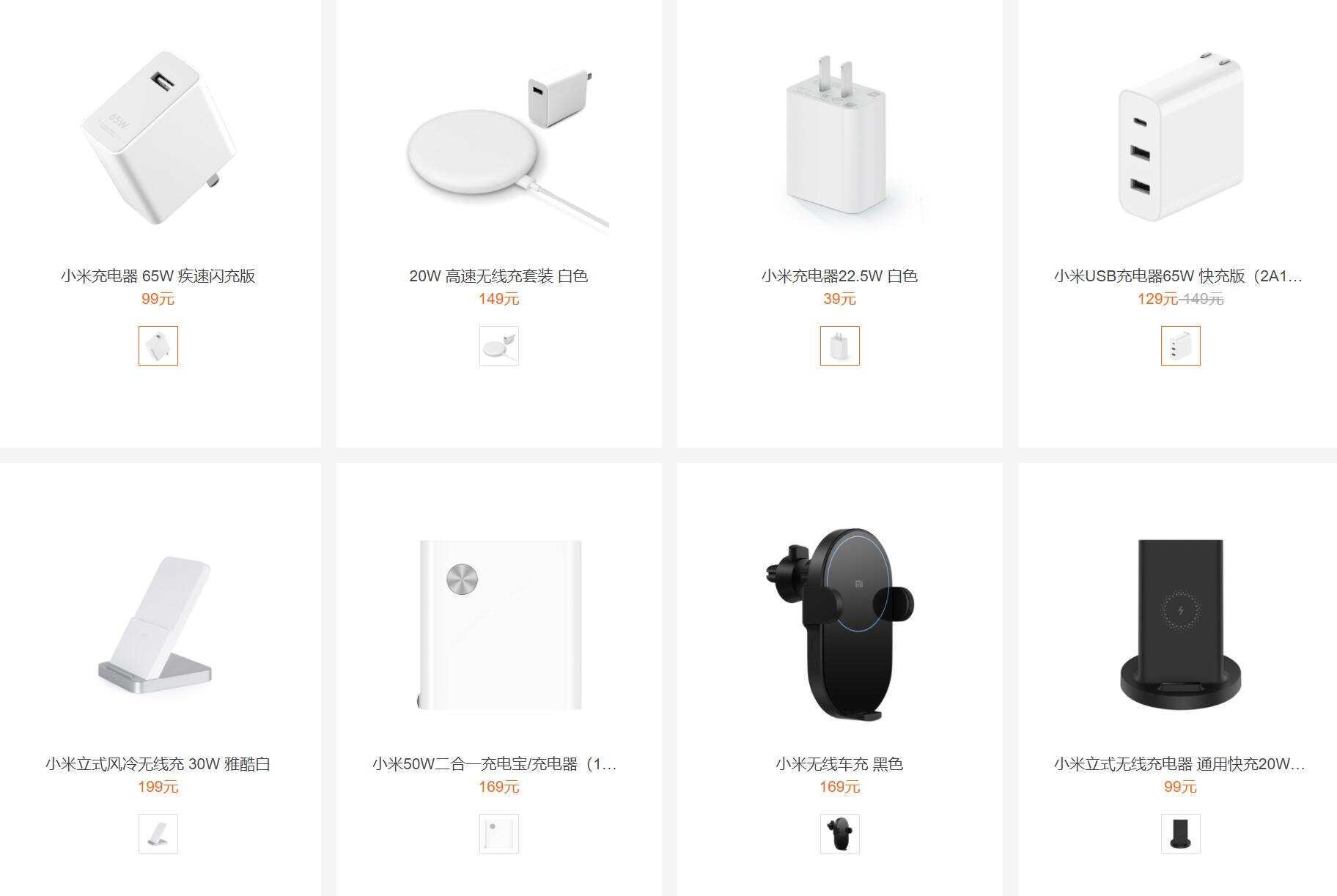Open the 65W fast charger product image
Viewport: 1337px width, 896px height.
[158, 138]
